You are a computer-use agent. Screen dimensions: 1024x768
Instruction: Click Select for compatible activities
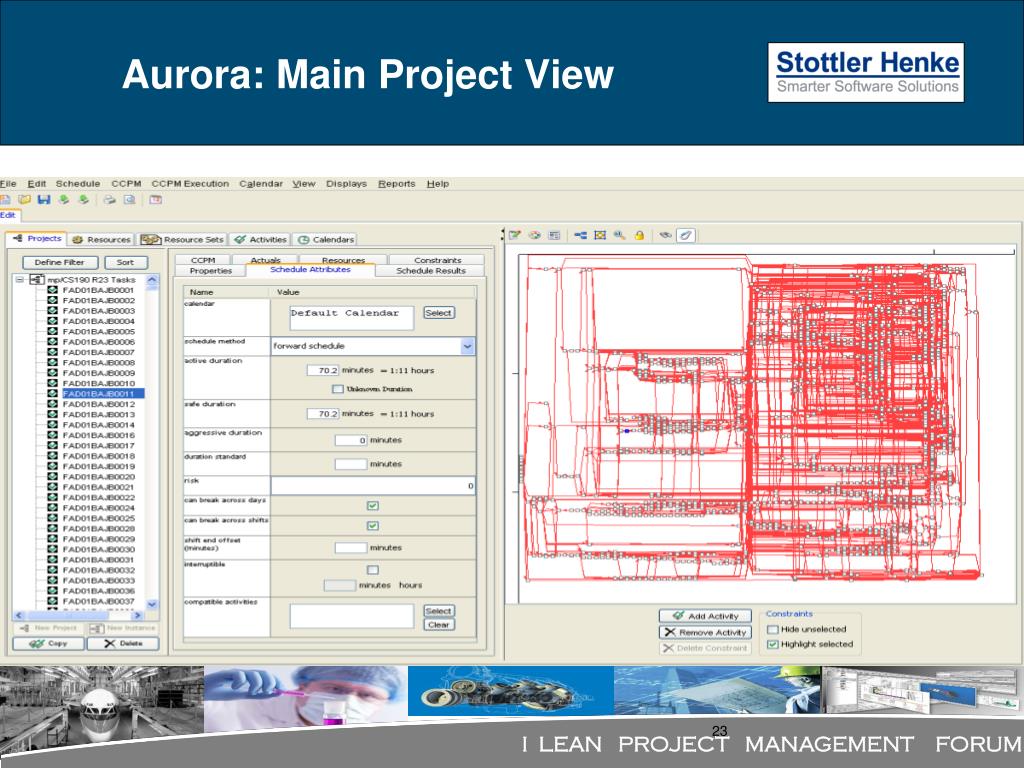point(438,611)
